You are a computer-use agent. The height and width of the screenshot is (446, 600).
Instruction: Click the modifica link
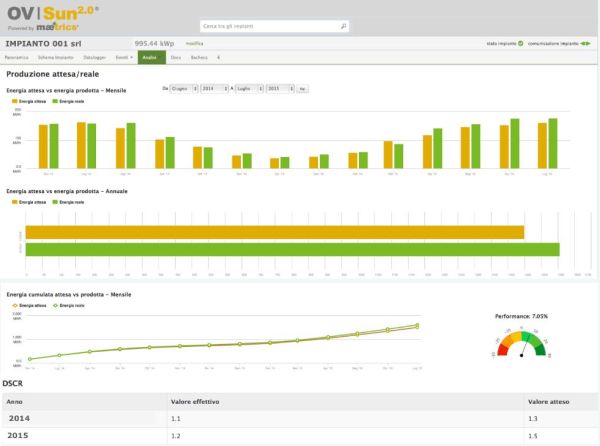point(195,45)
